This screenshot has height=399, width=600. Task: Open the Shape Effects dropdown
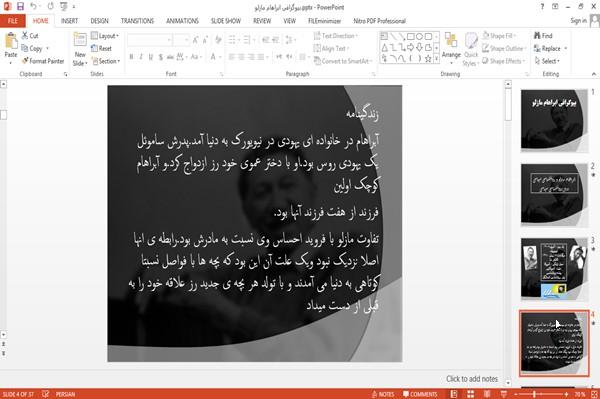[x=504, y=61]
